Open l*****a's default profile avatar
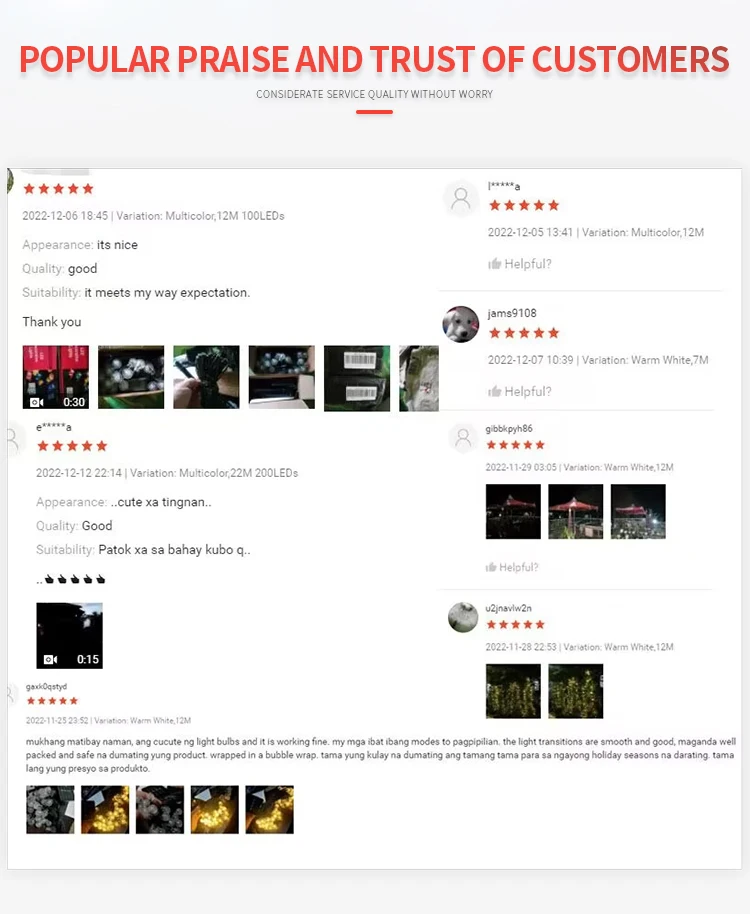The height and width of the screenshot is (914, 750). 461,198
